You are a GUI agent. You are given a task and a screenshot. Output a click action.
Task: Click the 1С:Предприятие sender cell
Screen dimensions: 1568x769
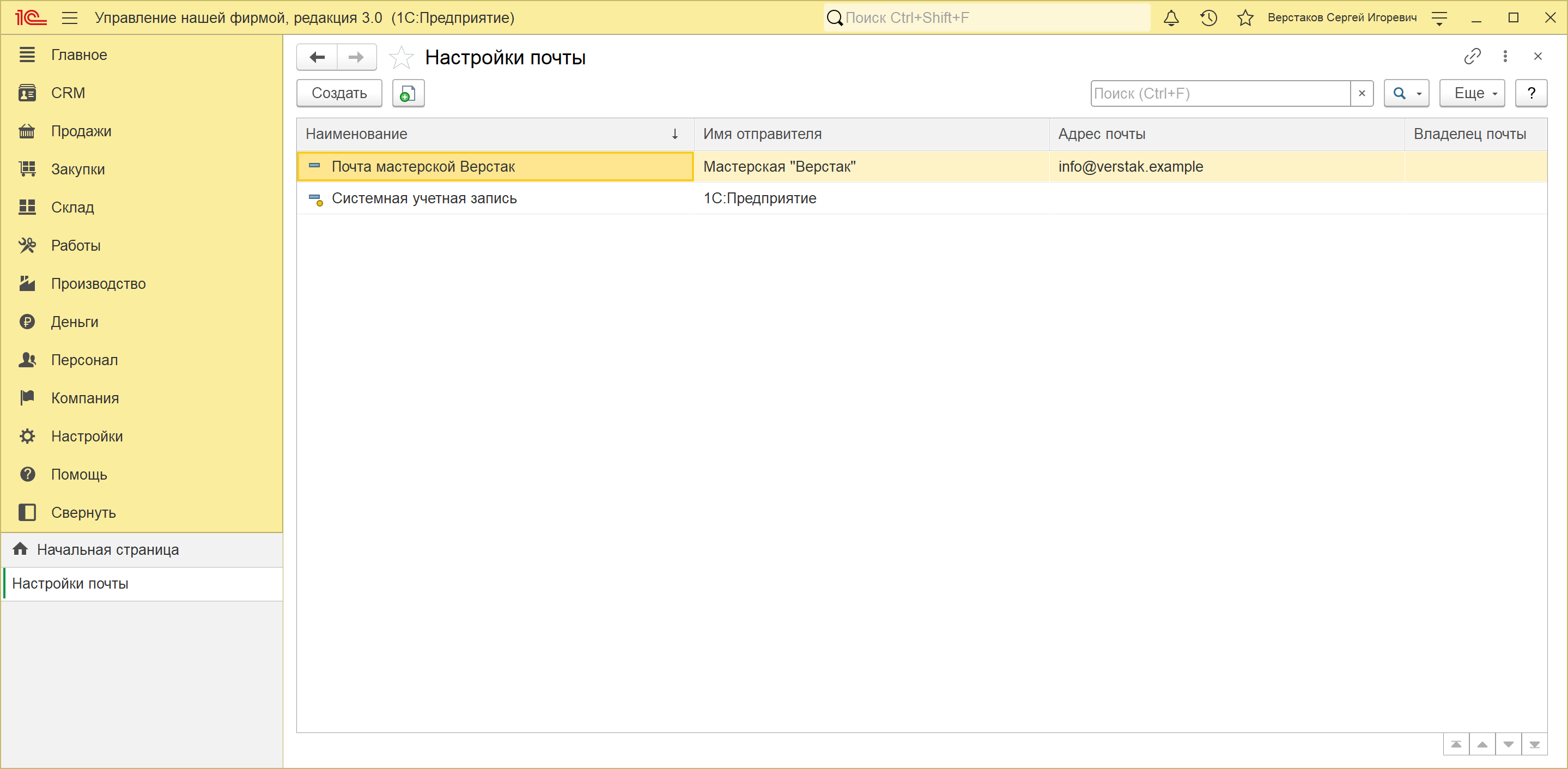click(872, 198)
